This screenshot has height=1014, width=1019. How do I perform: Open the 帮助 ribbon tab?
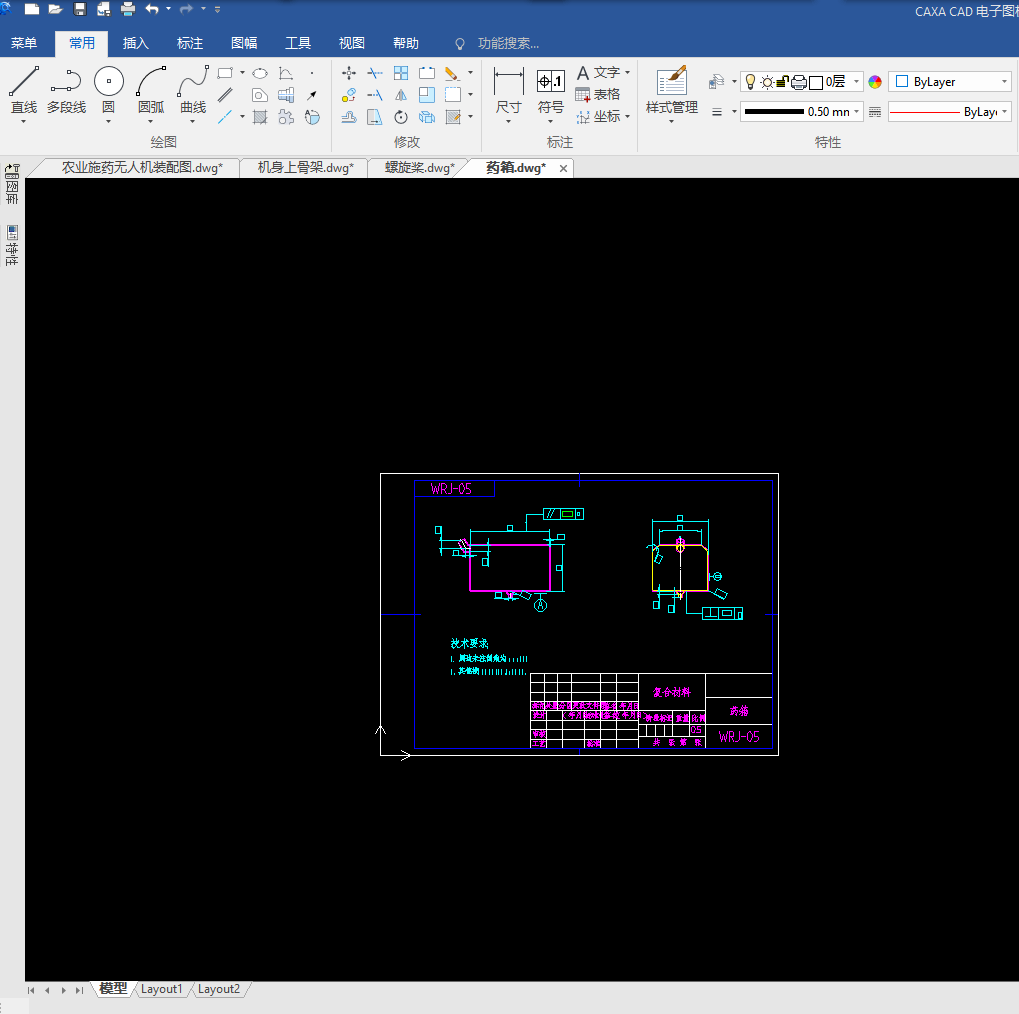(406, 43)
